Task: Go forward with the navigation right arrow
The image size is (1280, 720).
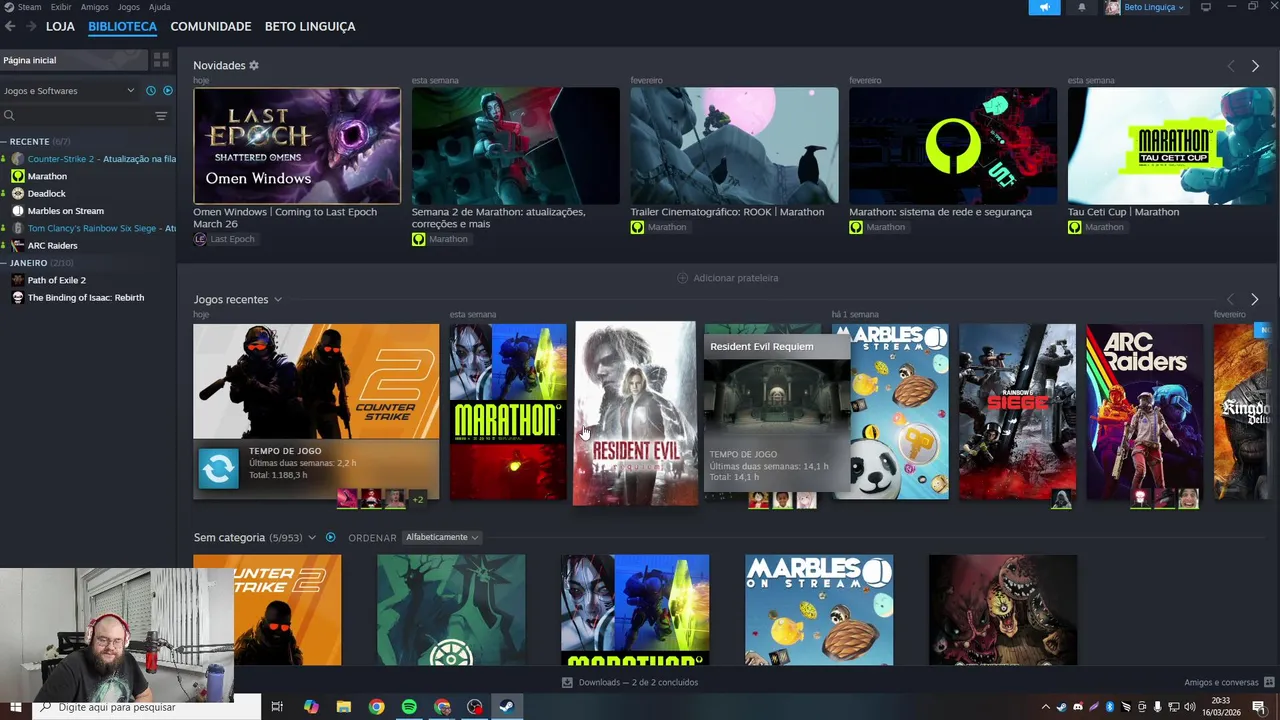Action: pos(31,26)
